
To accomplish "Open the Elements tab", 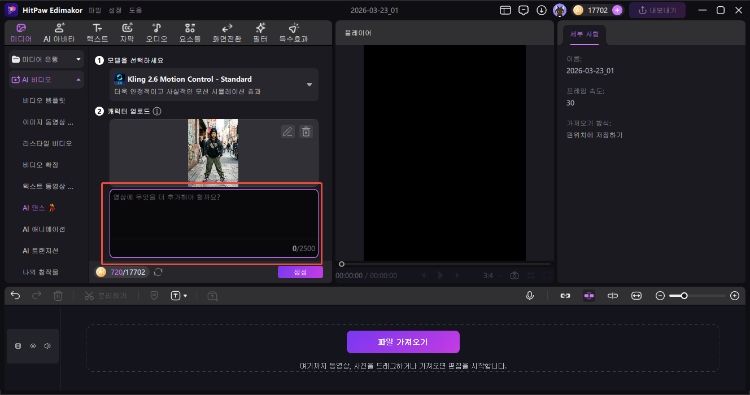I will [190, 33].
